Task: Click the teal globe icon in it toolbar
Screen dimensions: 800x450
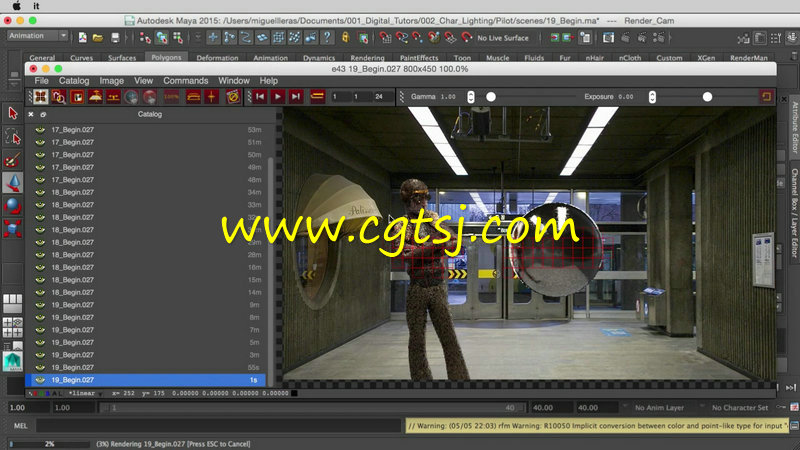Action: tap(131, 96)
